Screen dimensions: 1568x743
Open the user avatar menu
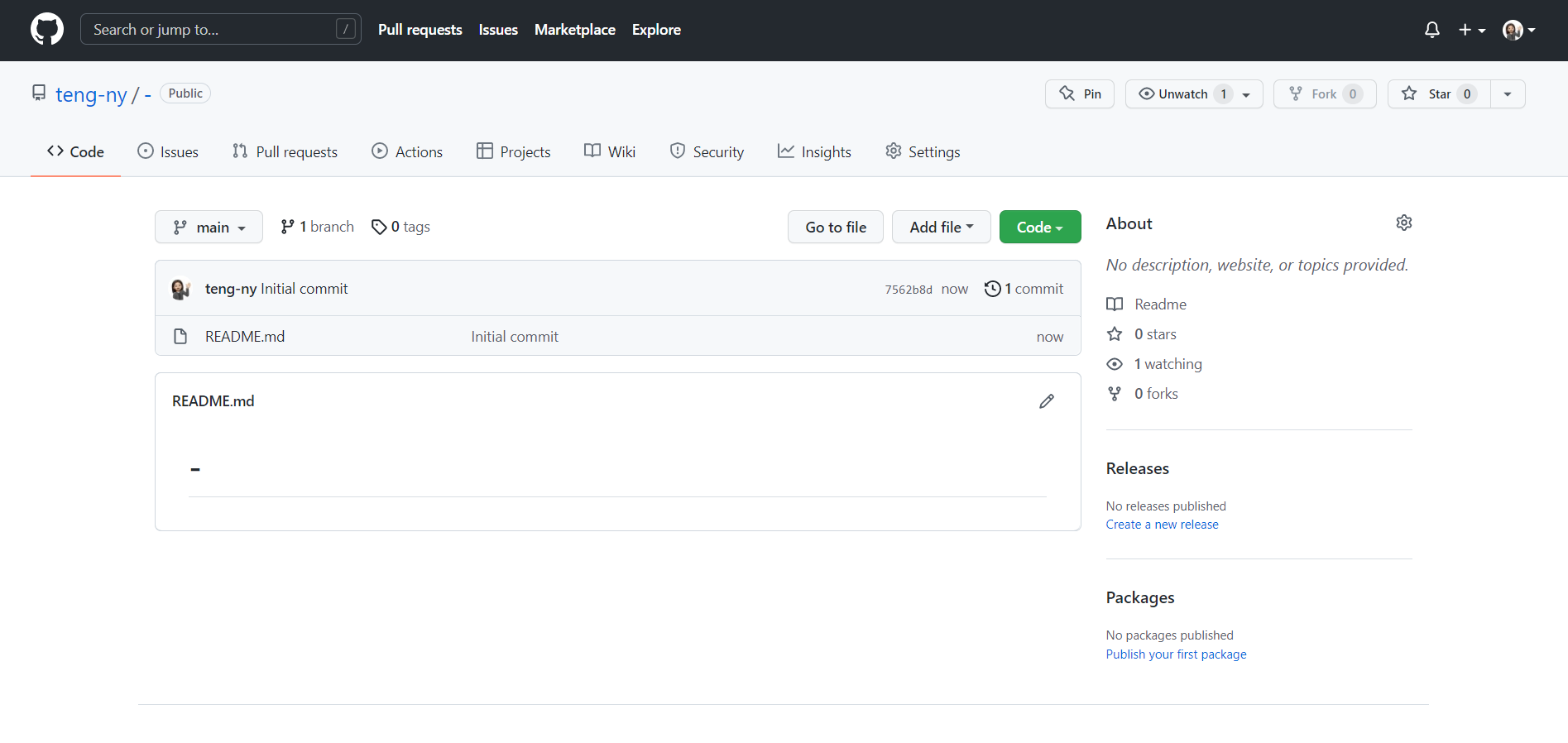1519,30
